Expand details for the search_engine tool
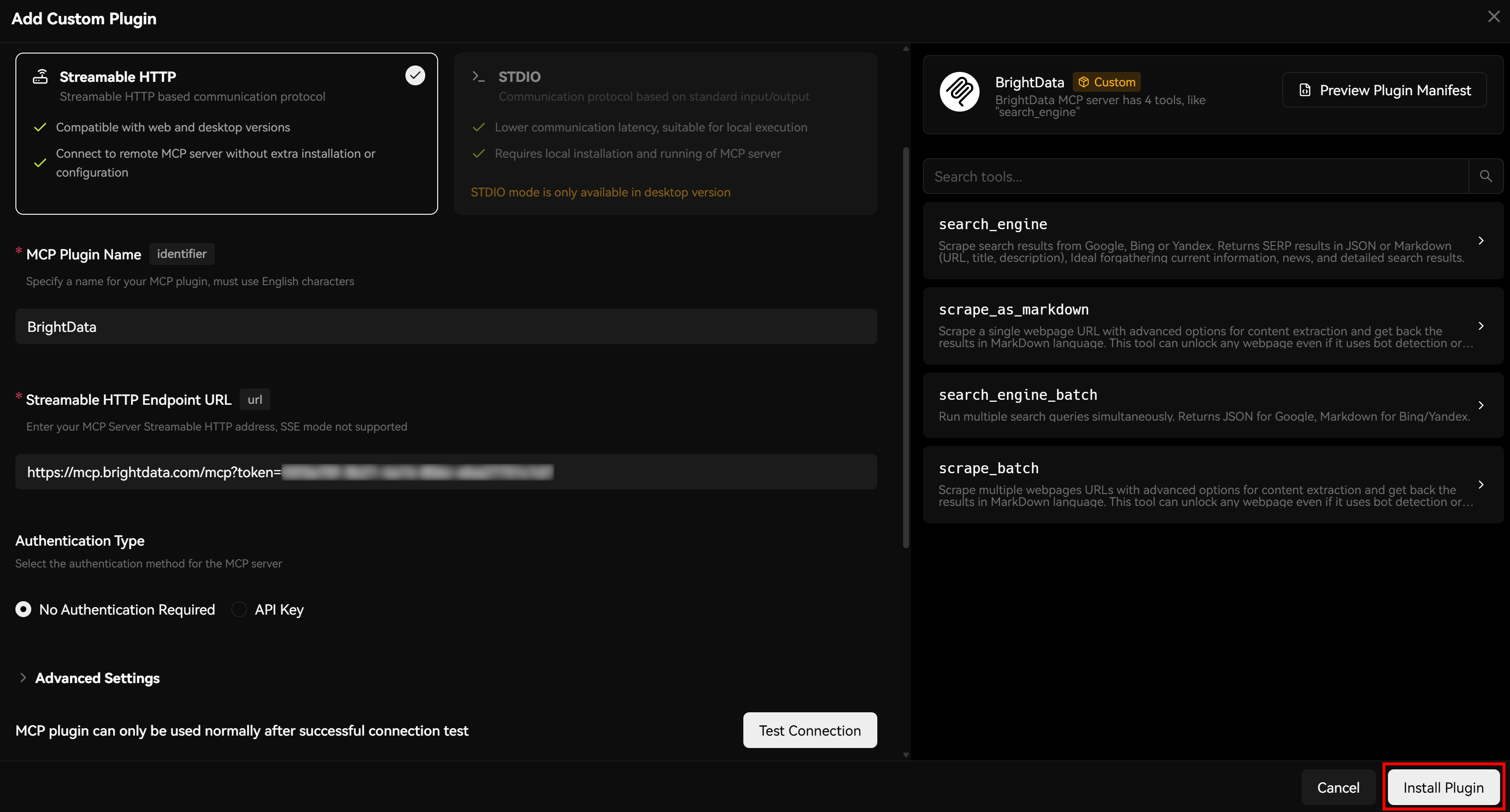 pyautogui.click(x=1481, y=240)
